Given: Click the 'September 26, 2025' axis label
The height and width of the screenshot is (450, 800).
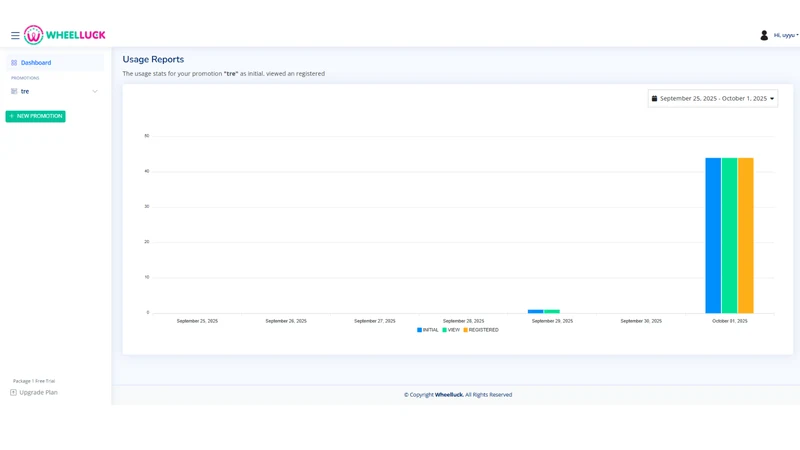Looking at the screenshot, I should tap(286, 321).
